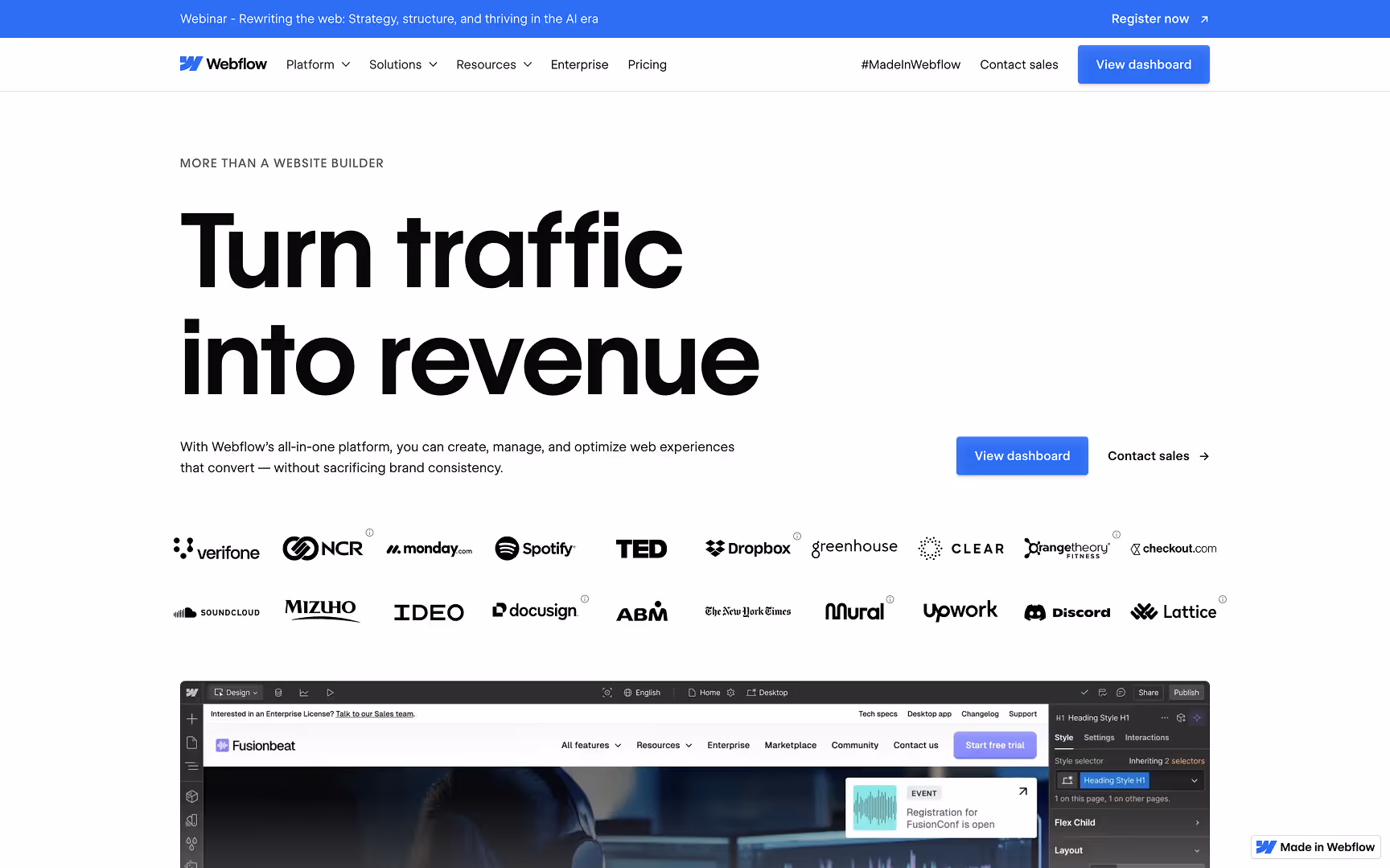
Task: Open Resources dropdown in Fusionbeat nav
Action: (664, 746)
